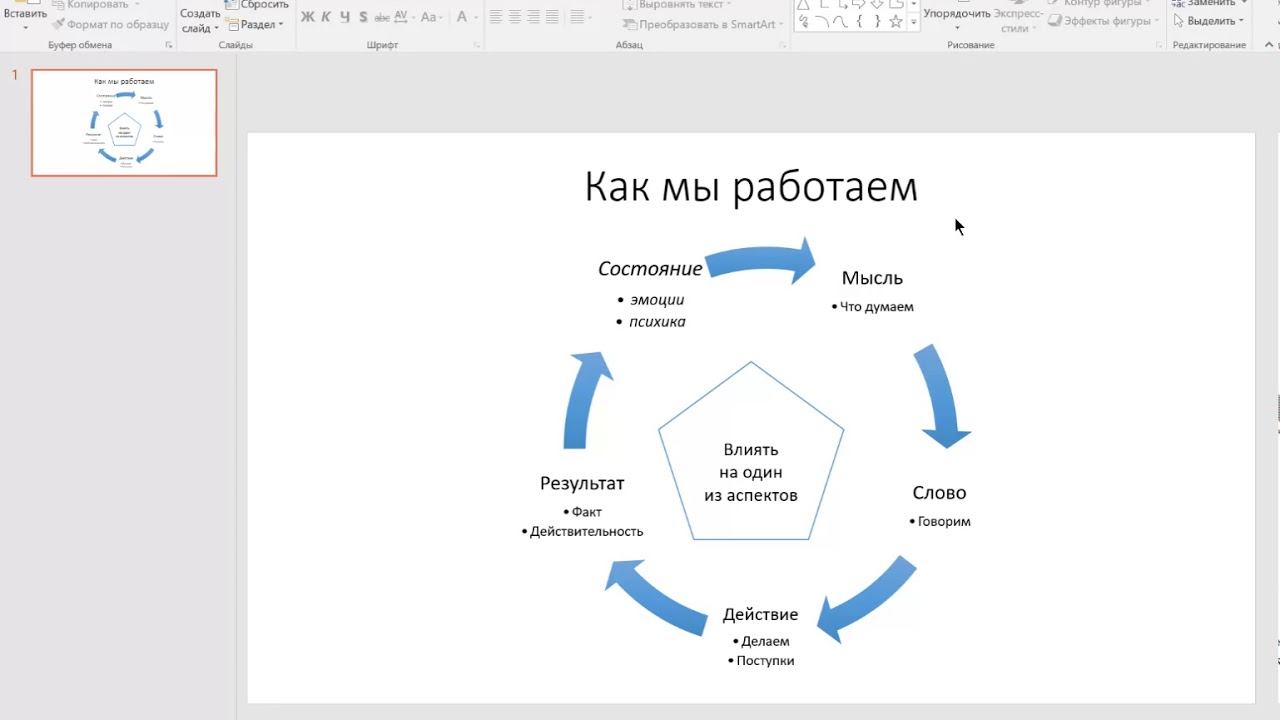Click Выровнять текст option
Image resolution: width=1280 pixels, height=720 pixels.
click(678, 5)
